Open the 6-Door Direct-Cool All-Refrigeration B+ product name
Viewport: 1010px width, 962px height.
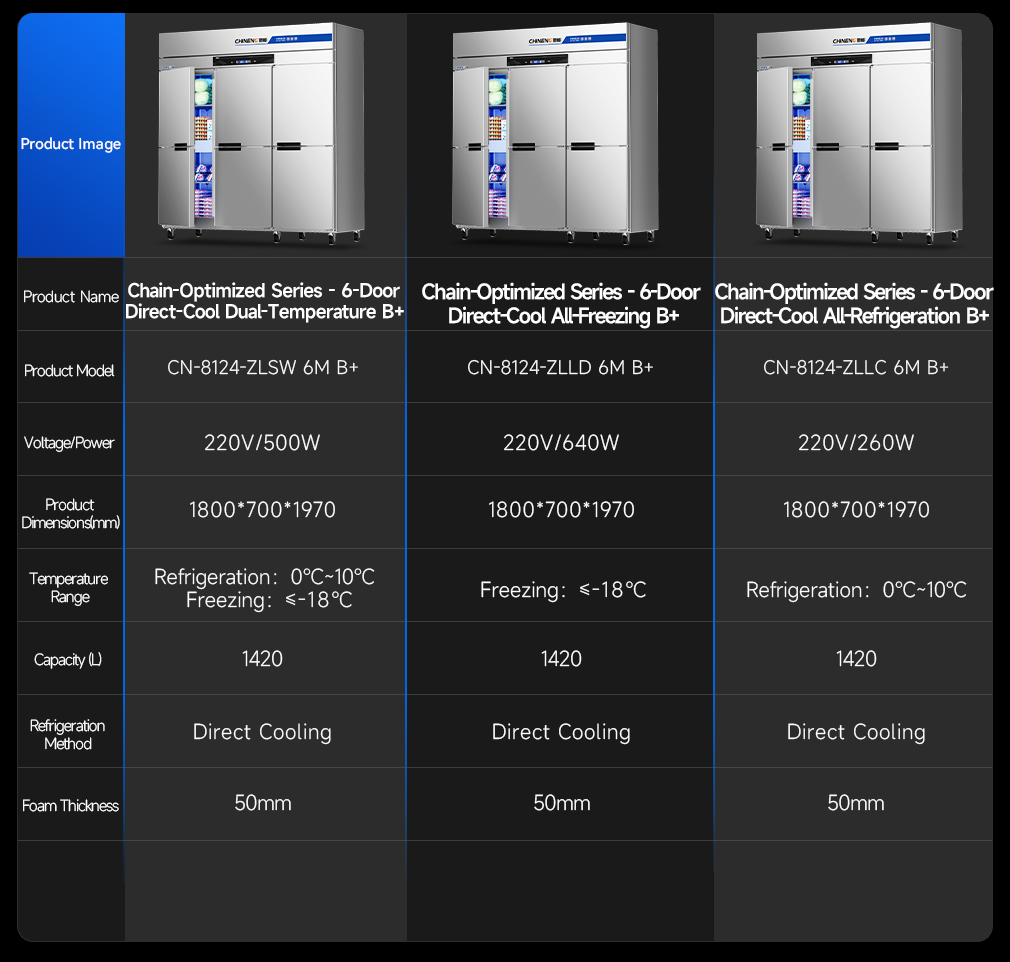tap(855, 304)
